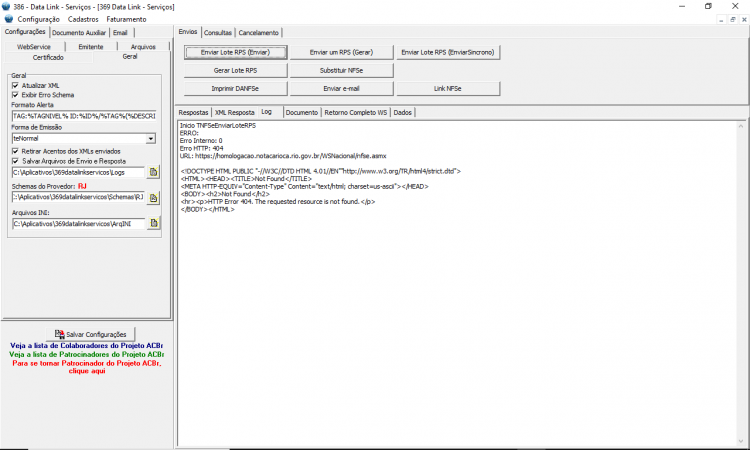Switch to the Email tab
Image resolution: width=750 pixels, height=450 pixels.
120,33
